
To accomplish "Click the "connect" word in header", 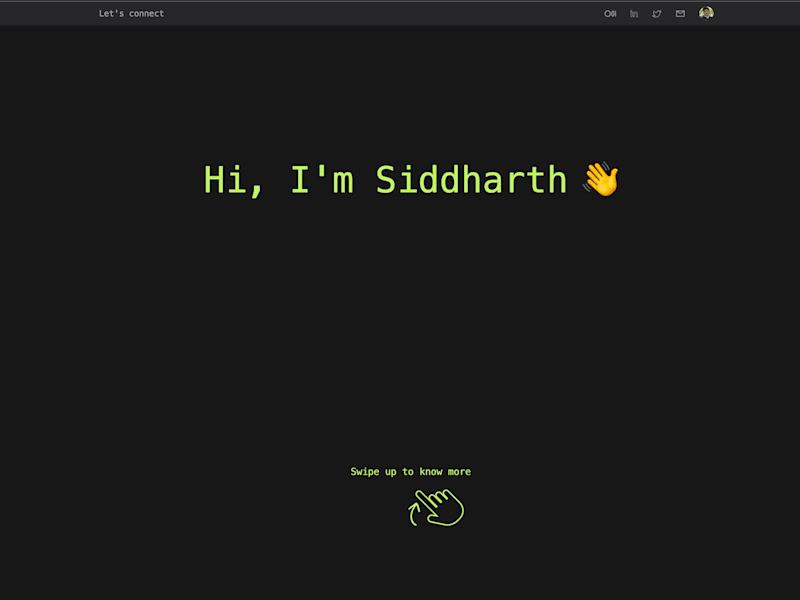I will [x=146, y=14].
